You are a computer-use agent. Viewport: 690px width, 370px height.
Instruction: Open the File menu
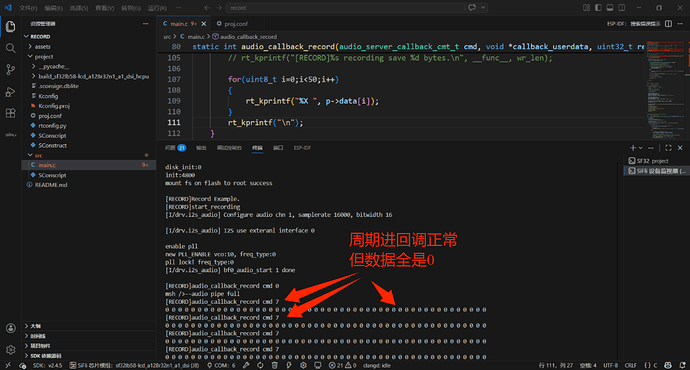(28, 8)
